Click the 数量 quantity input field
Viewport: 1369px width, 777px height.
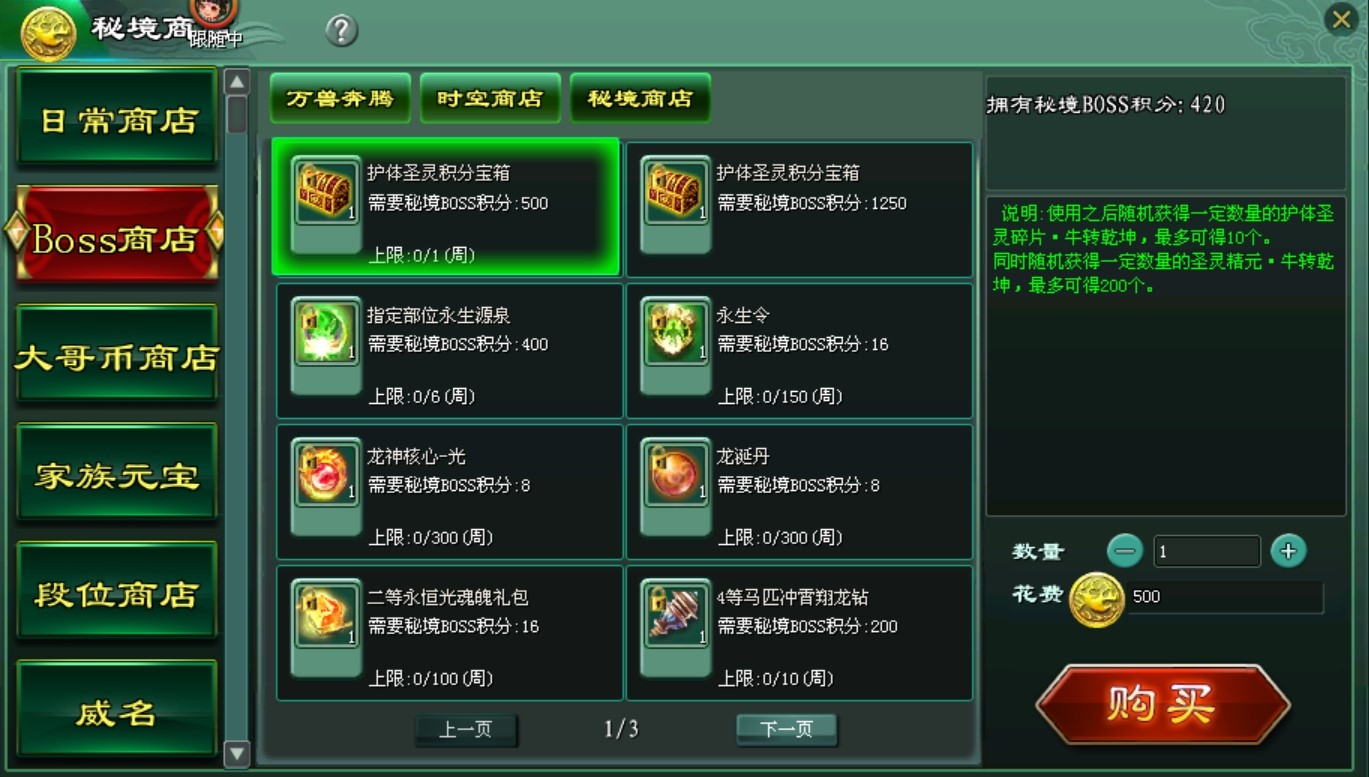click(1207, 552)
